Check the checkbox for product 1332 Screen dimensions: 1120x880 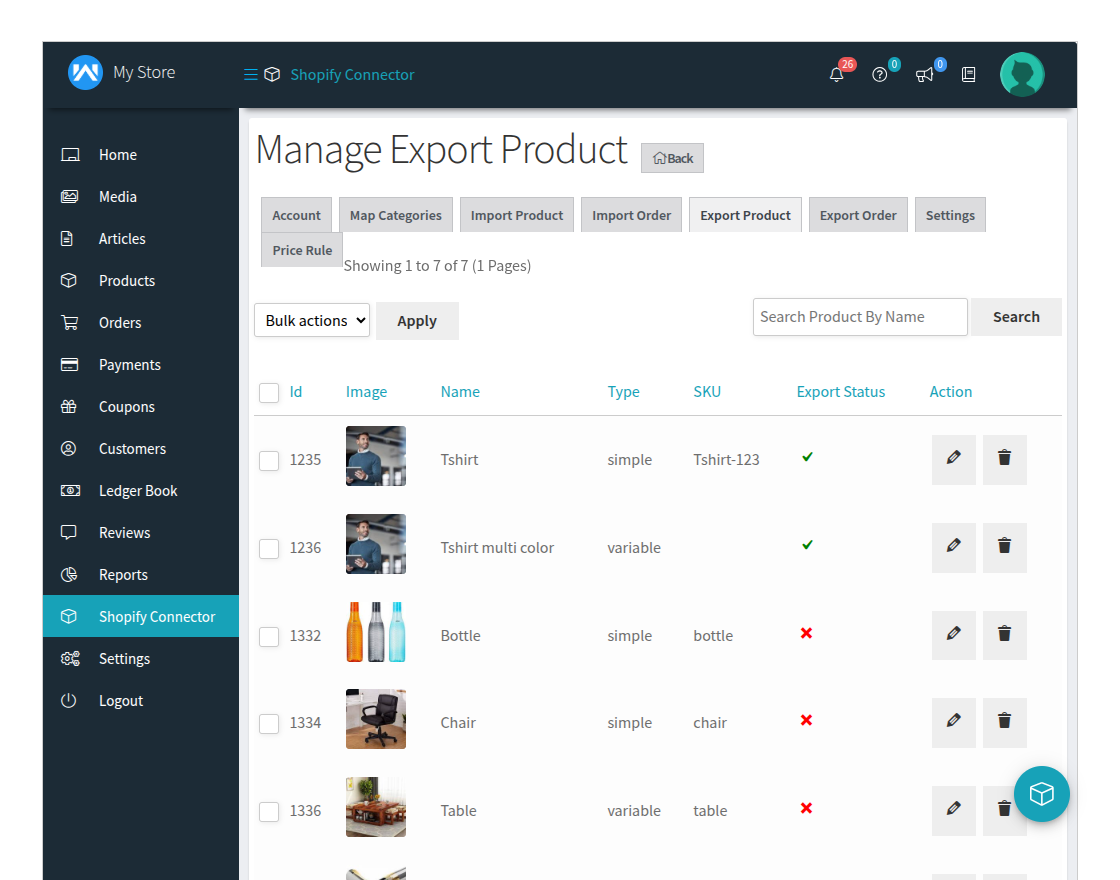pyautogui.click(x=269, y=636)
